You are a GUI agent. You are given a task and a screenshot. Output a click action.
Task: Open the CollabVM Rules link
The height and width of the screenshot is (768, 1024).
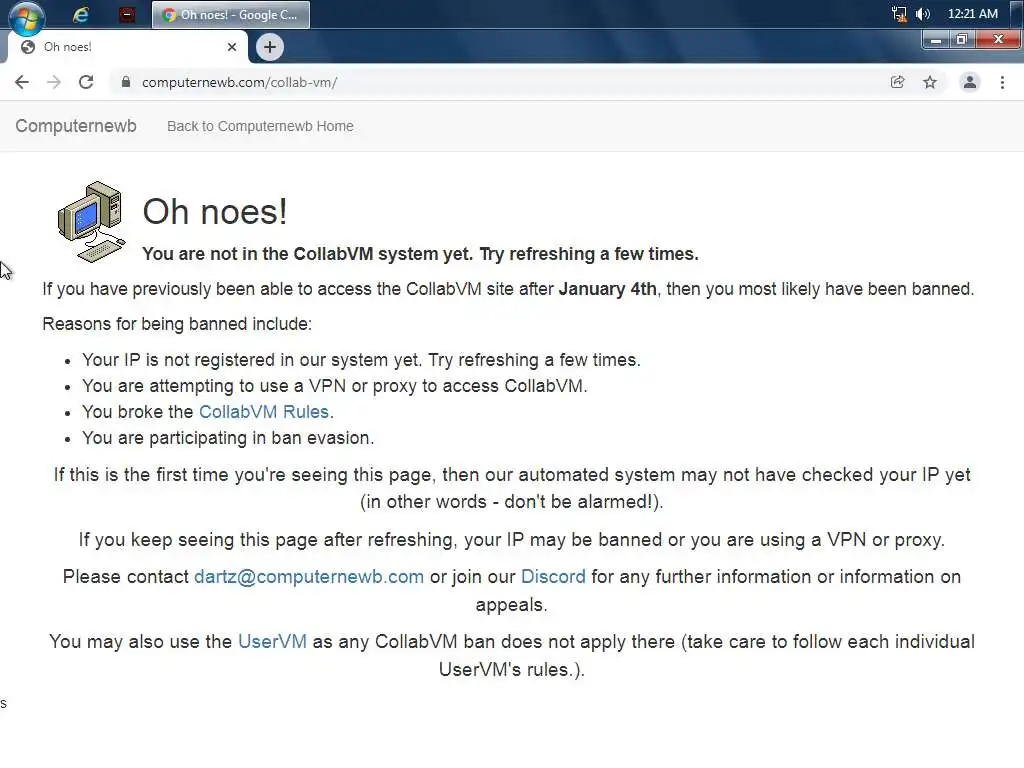tap(264, 412)
